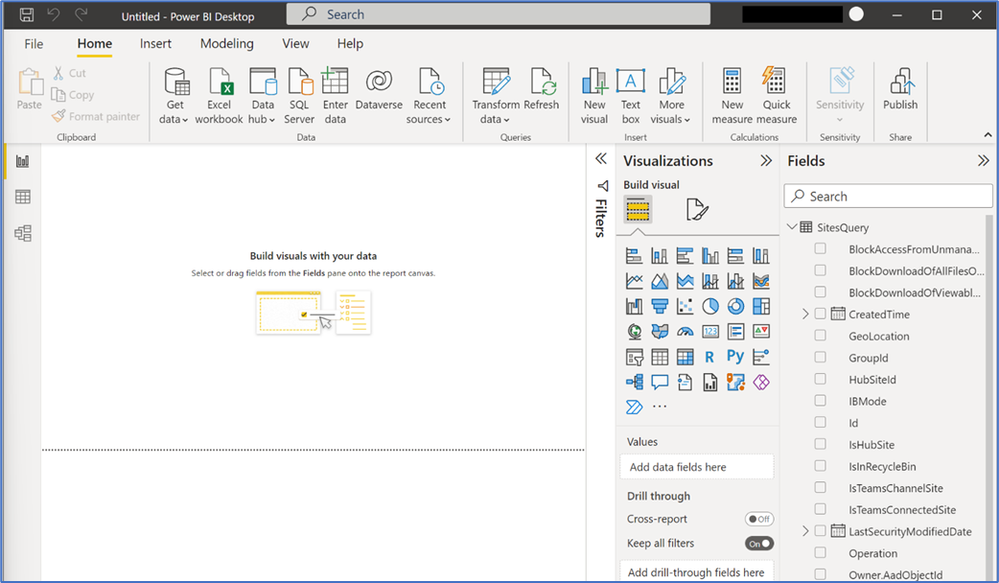The width and height of the screenshot is (999, 583).
Task: Click the title bar Search box
Action: (x=498, y=14)
